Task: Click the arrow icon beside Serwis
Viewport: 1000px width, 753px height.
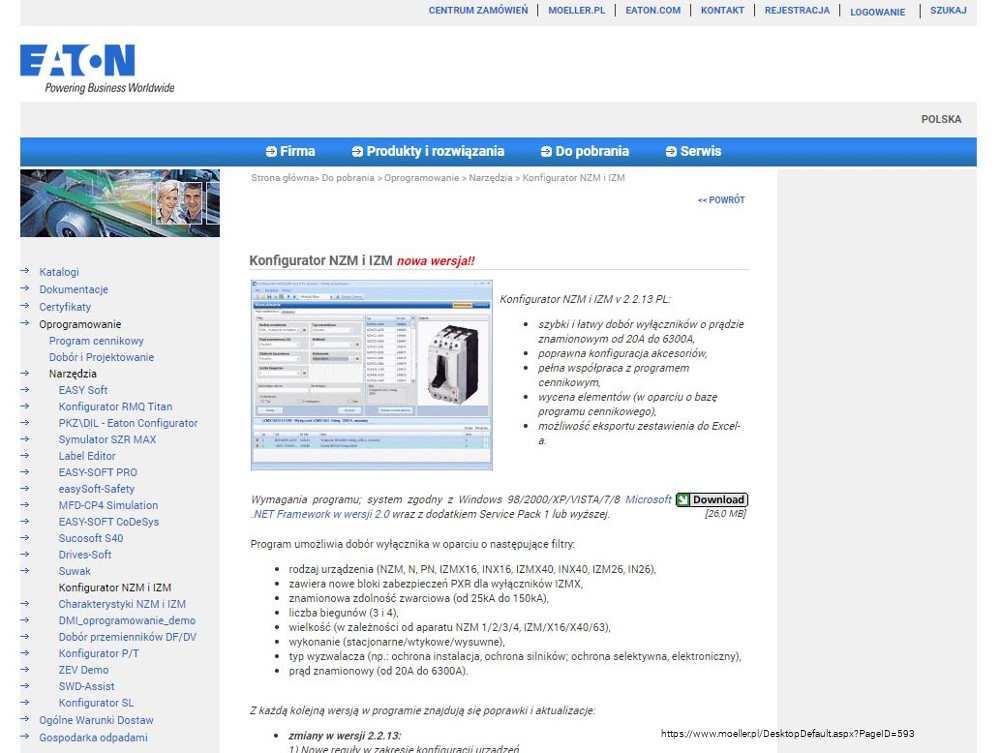Action: click(x=672, y=152)
